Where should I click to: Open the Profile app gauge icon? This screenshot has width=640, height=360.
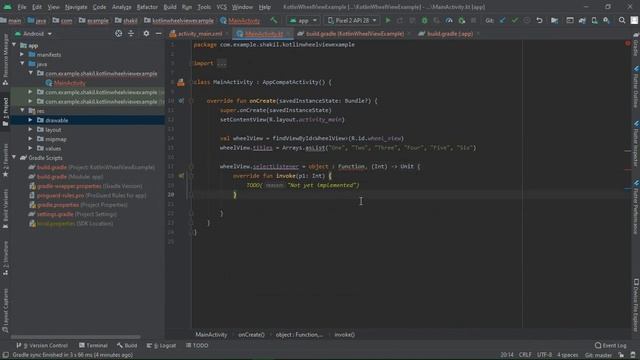(x=449, y=20)
